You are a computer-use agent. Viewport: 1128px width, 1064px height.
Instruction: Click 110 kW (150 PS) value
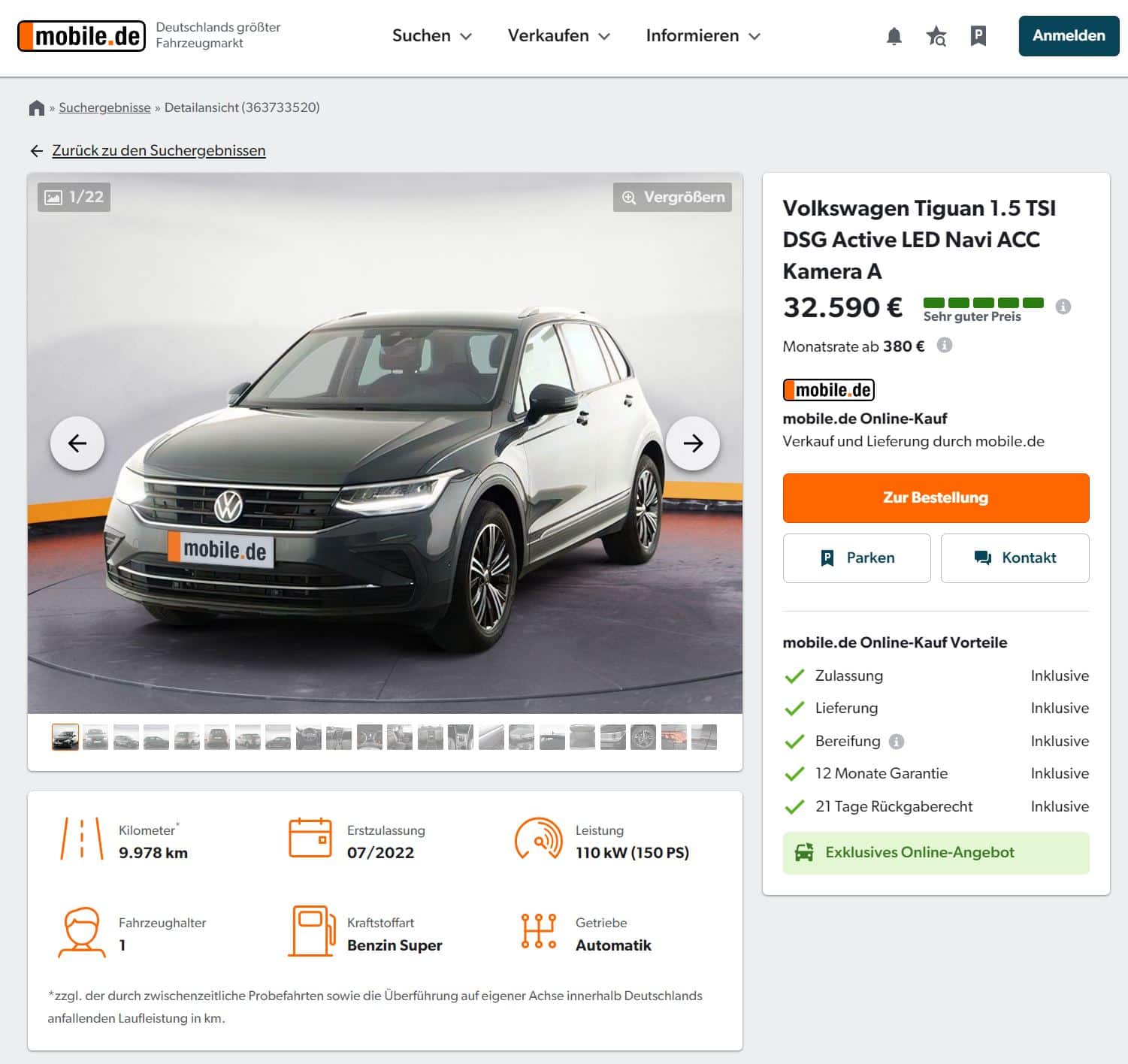(632, 853)
